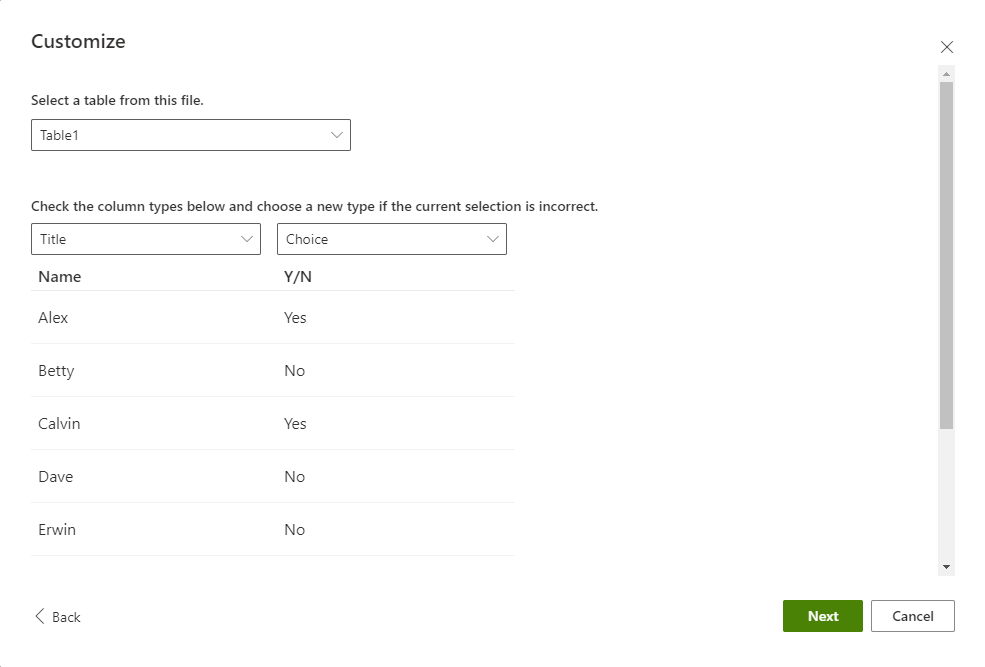Select the Erwin cell
The height and width of the screenshot is (667, 985).
pyautogui.click(x=57, y=529)
